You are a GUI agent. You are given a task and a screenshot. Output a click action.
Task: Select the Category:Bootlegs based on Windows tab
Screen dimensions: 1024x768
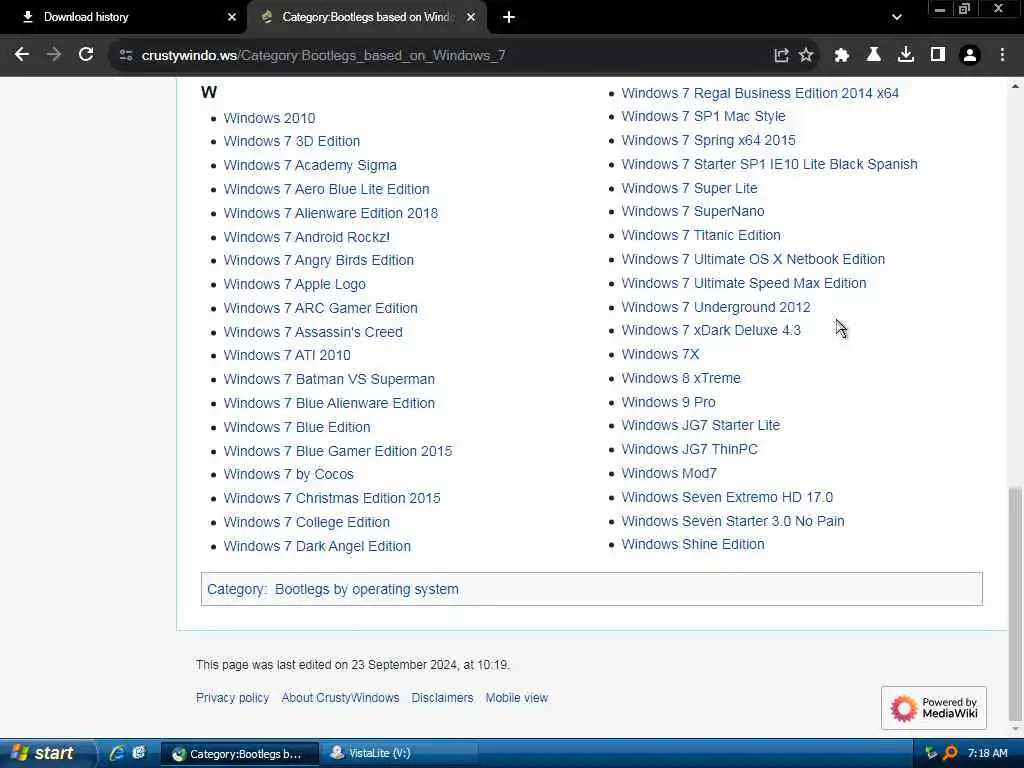click(367, 18)
